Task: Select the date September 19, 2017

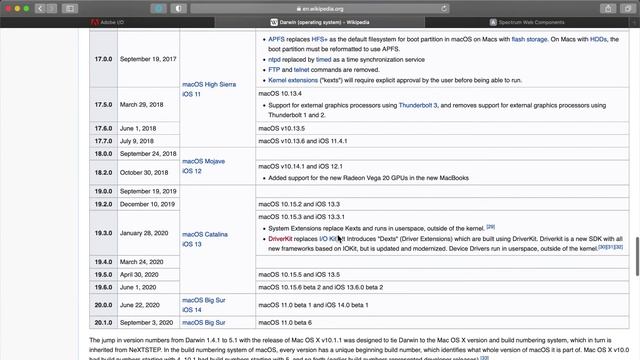Action: (x=148, y=59)
